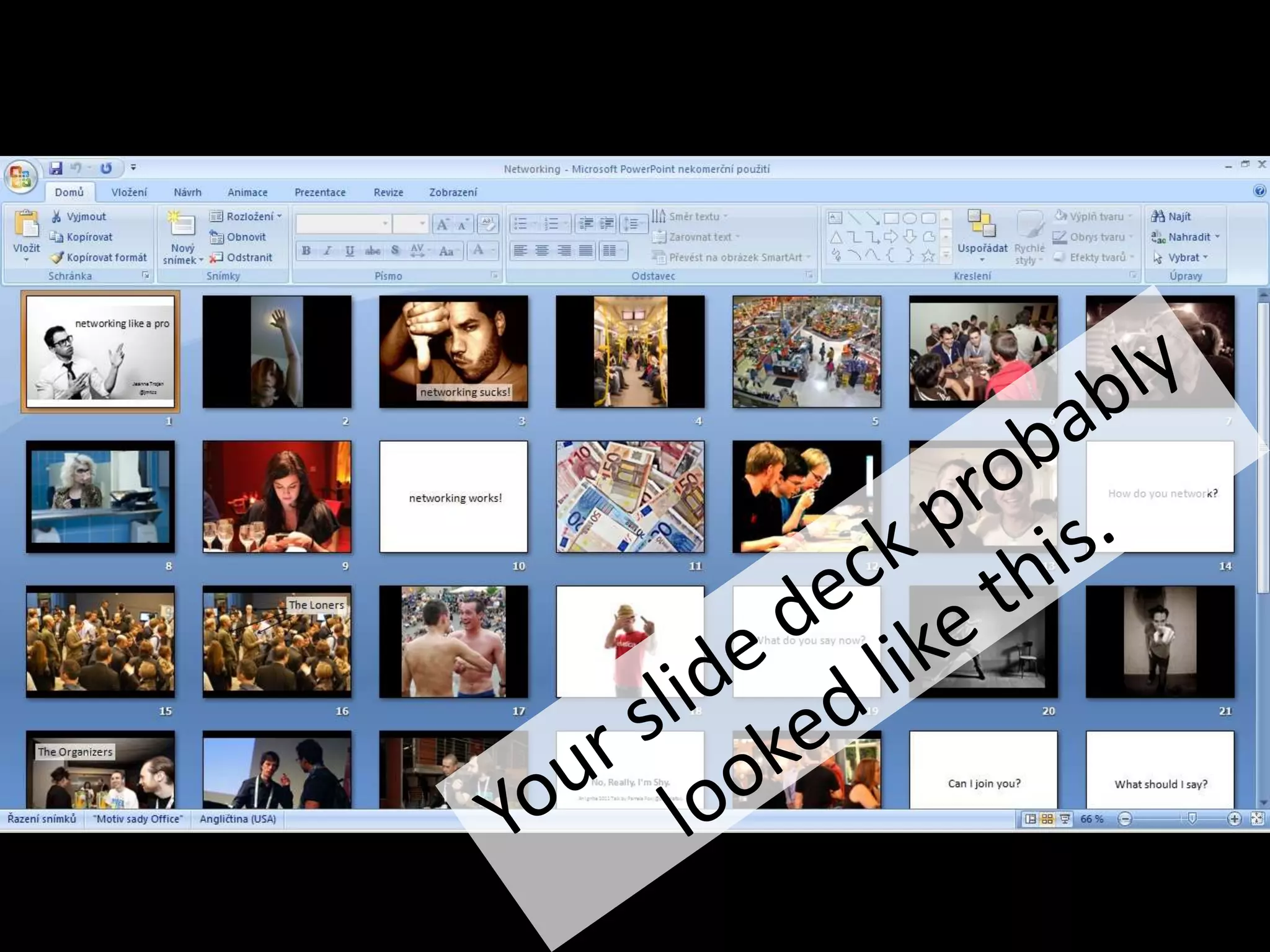This screenshot has height=952, width=1270.
Task: Click the Office button logo
Action: point(20,176)
